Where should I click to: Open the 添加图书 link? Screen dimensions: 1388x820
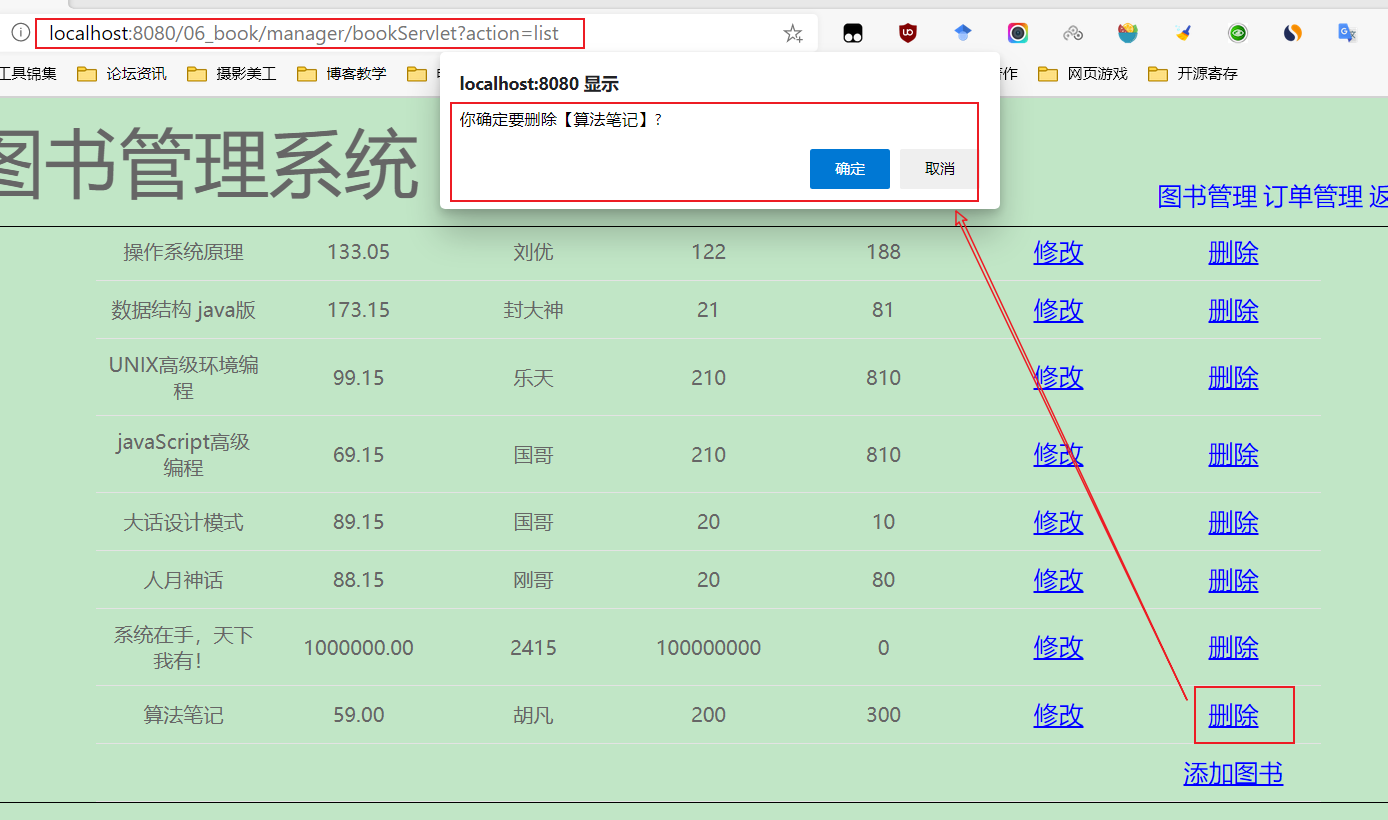pos(1233,773)
